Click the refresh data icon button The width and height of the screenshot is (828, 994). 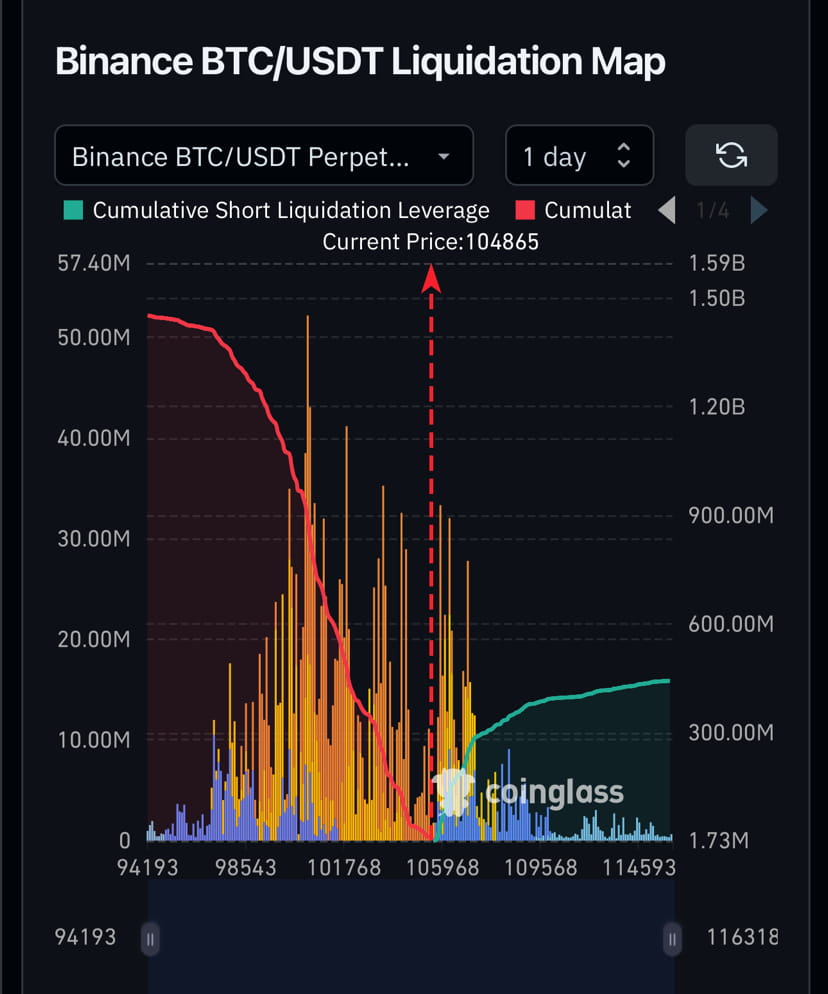(x=731, y=155)
